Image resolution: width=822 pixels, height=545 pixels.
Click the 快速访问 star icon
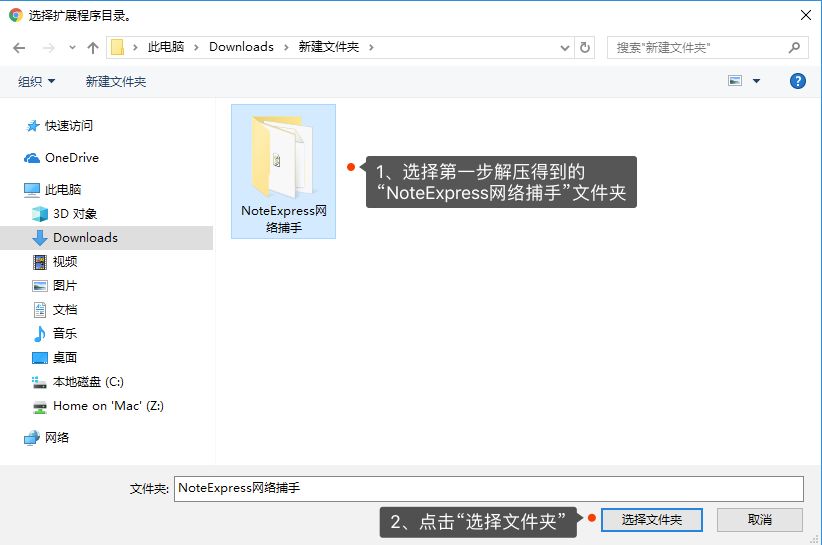coord(33,126)
